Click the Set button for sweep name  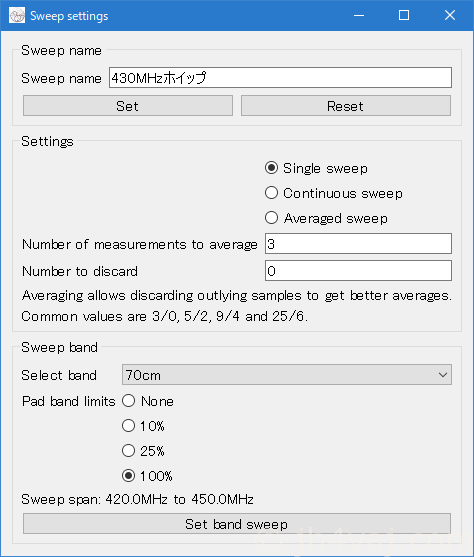tap(128, 106)
